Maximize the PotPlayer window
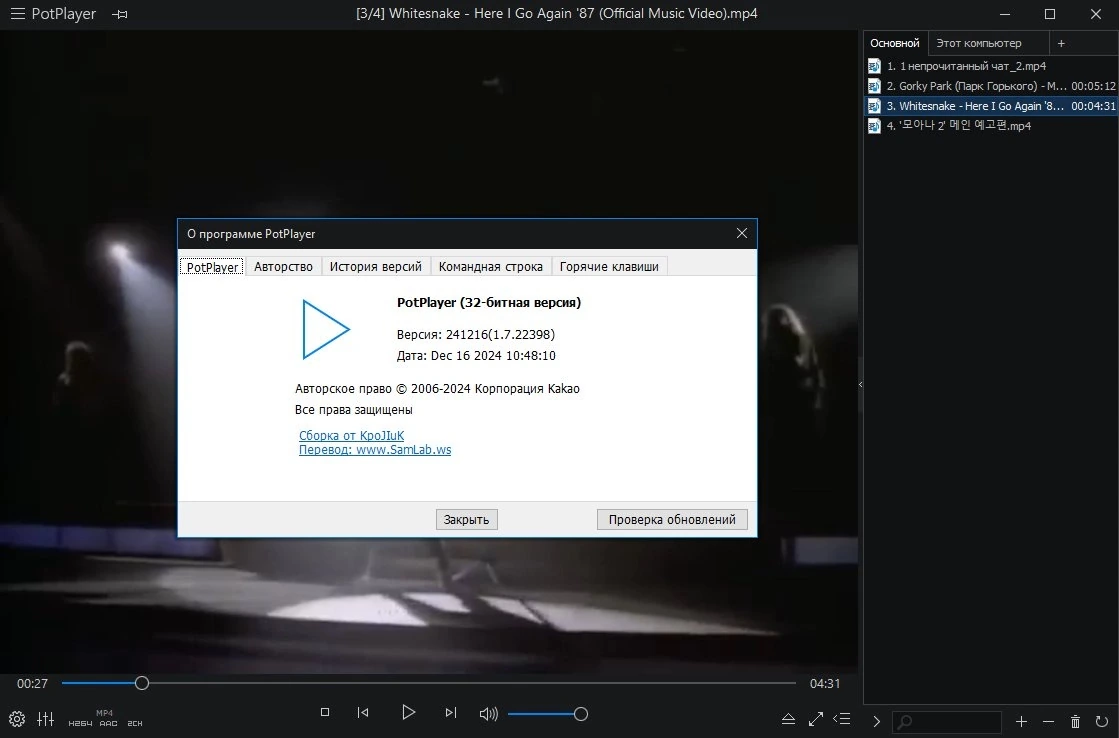1119x738 pixels. (x=1050, y=14)
